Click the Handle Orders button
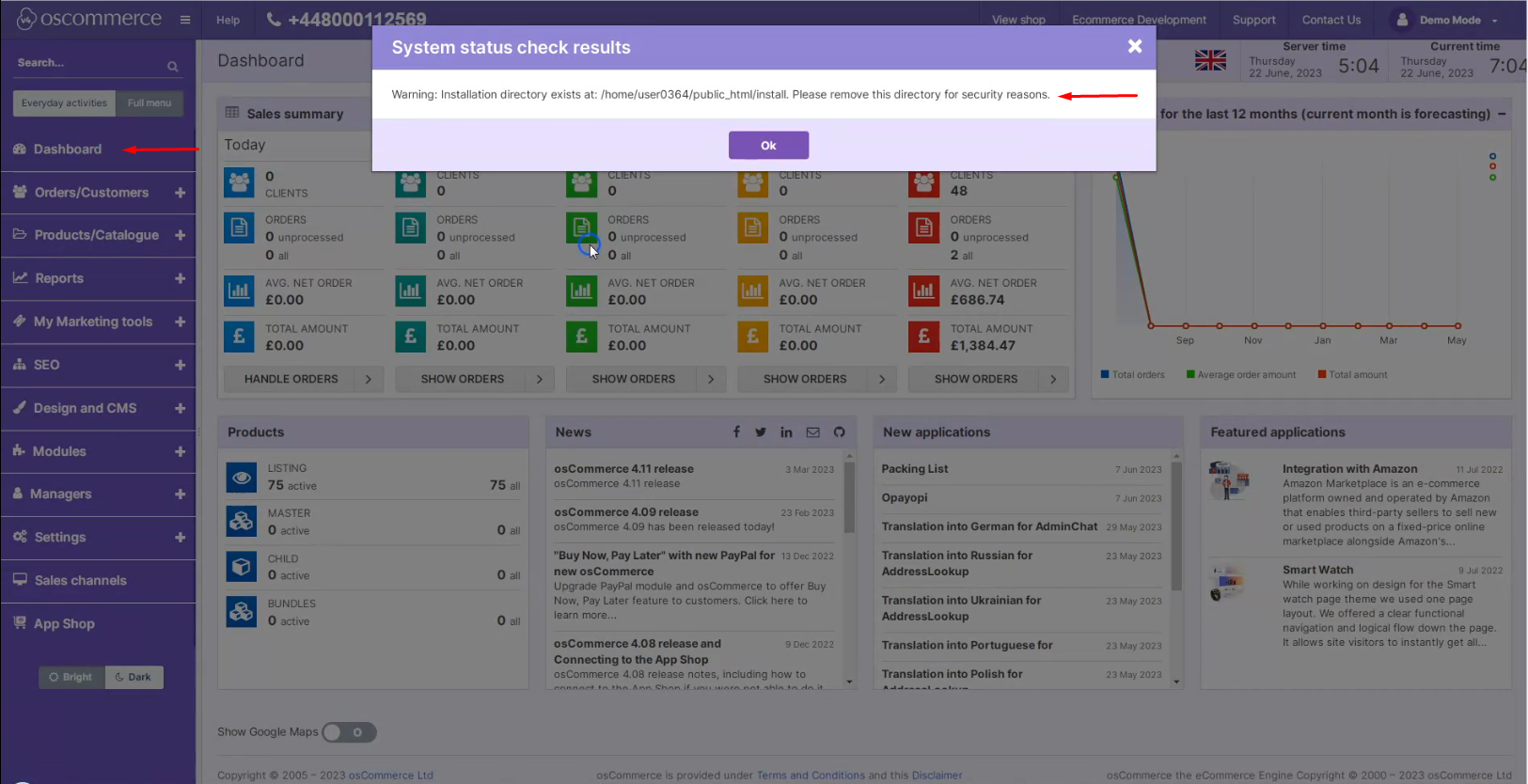The image size is (1528, 784). pyautogui.click(x=291, y=379)
